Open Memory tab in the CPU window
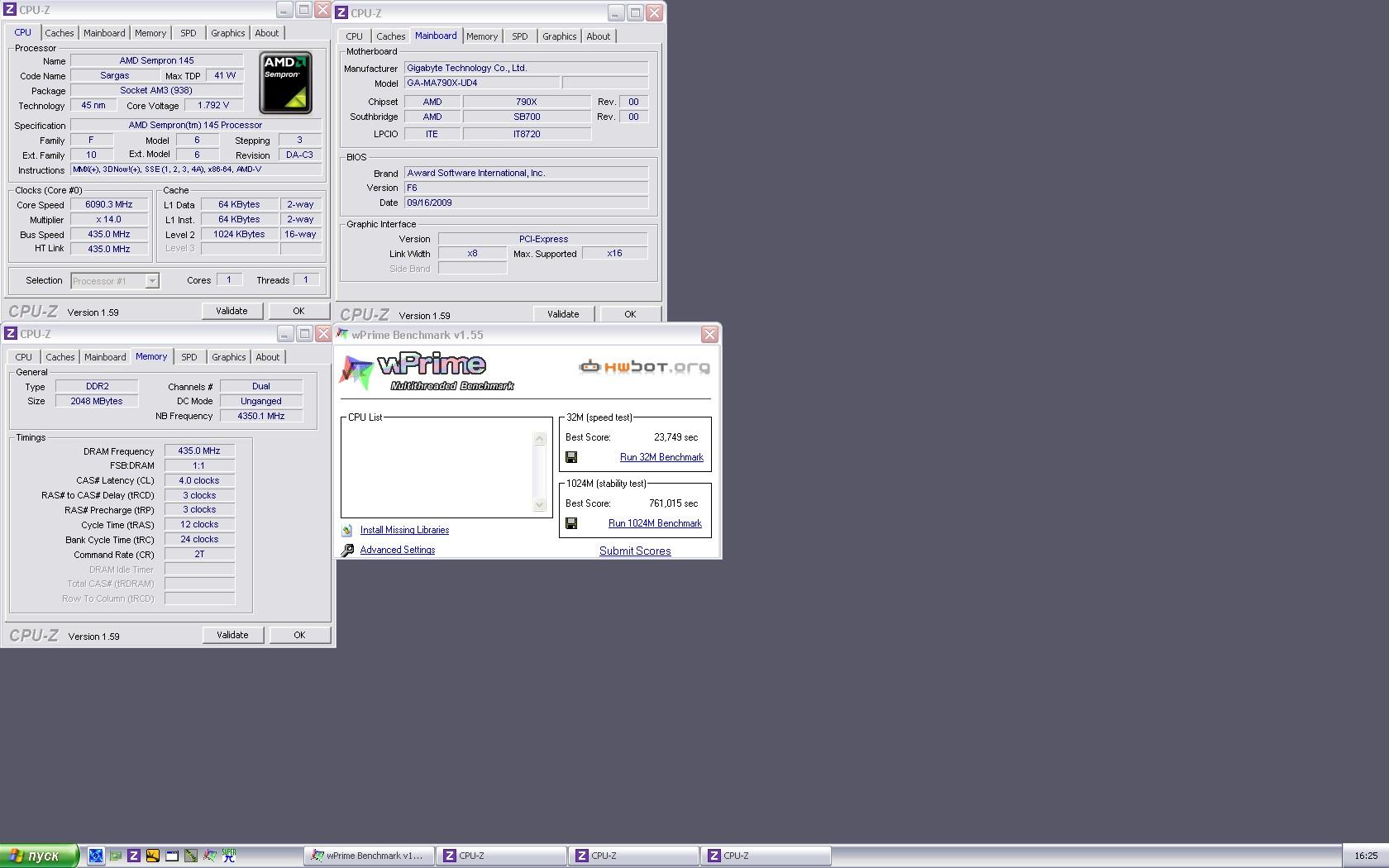Screen dimensions: 1389x868 pos(150,33)
